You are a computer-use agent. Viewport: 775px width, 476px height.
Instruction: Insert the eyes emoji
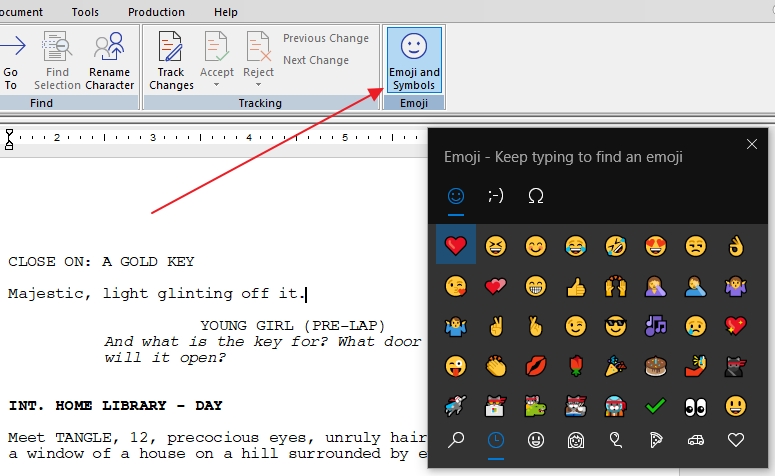pyautogui.click(x=696, y=407)
